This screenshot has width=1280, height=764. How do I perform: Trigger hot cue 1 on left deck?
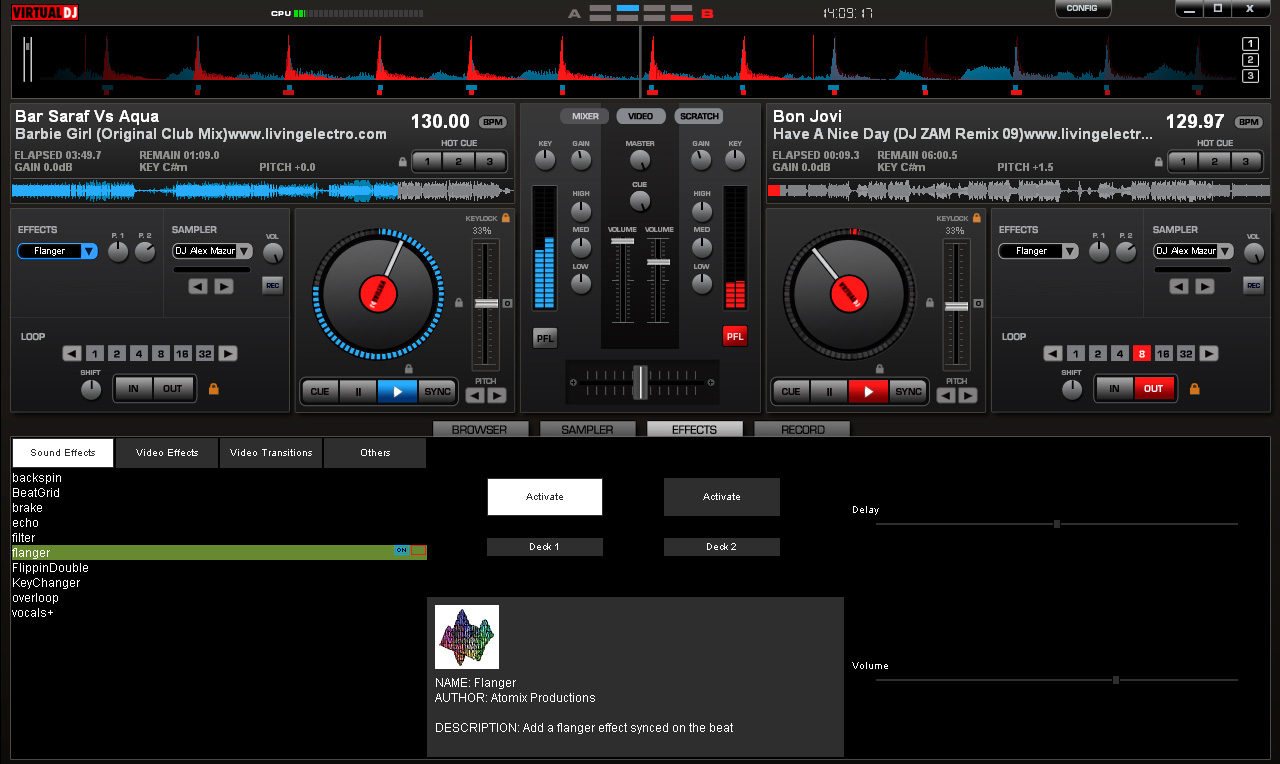click(x=427, y=161)
